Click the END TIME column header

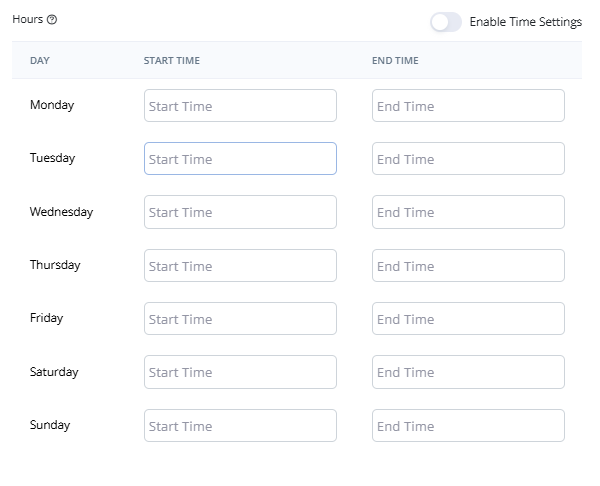point(395,61)
